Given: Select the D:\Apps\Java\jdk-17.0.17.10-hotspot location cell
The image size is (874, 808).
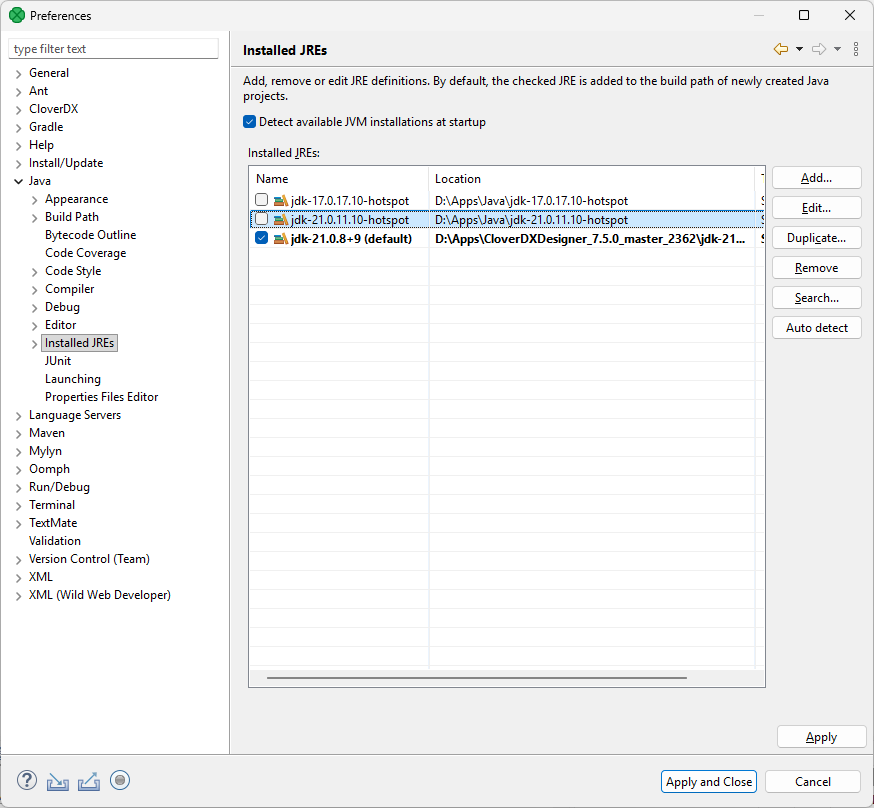Looking at the screenshot, I should click(x=591, y=201).
